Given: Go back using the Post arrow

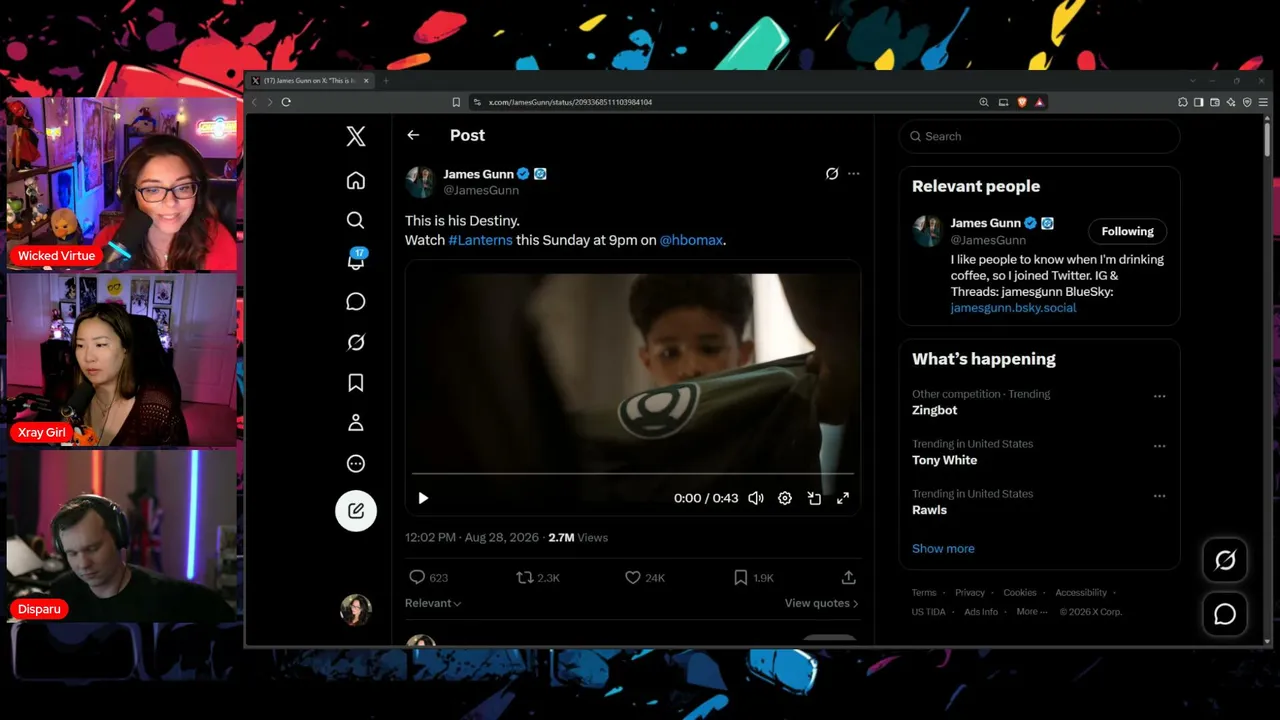Looking at the screenshot, I should tap(413, 135).
